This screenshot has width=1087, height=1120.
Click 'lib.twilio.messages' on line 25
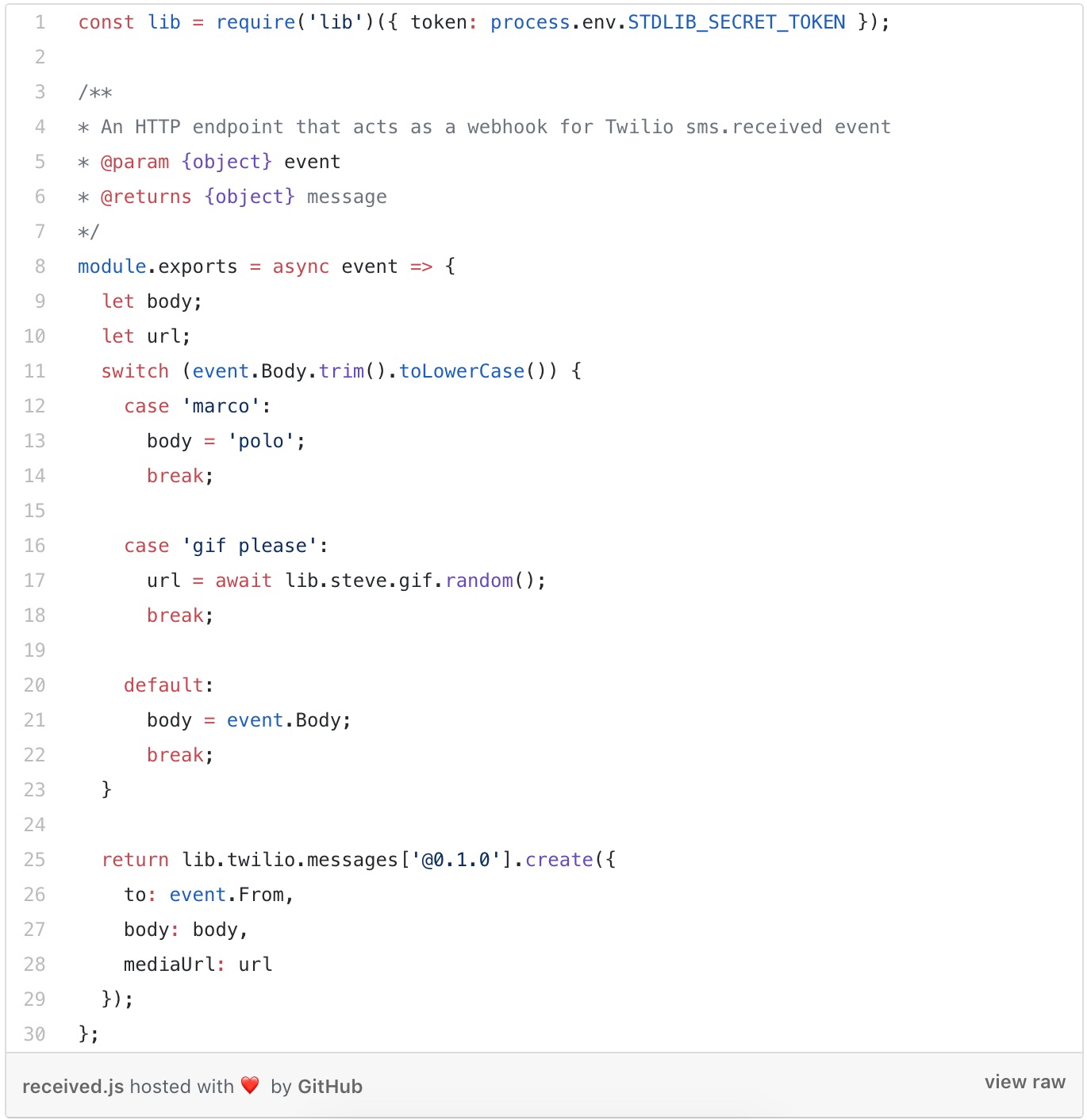click(x=290, y=860)
